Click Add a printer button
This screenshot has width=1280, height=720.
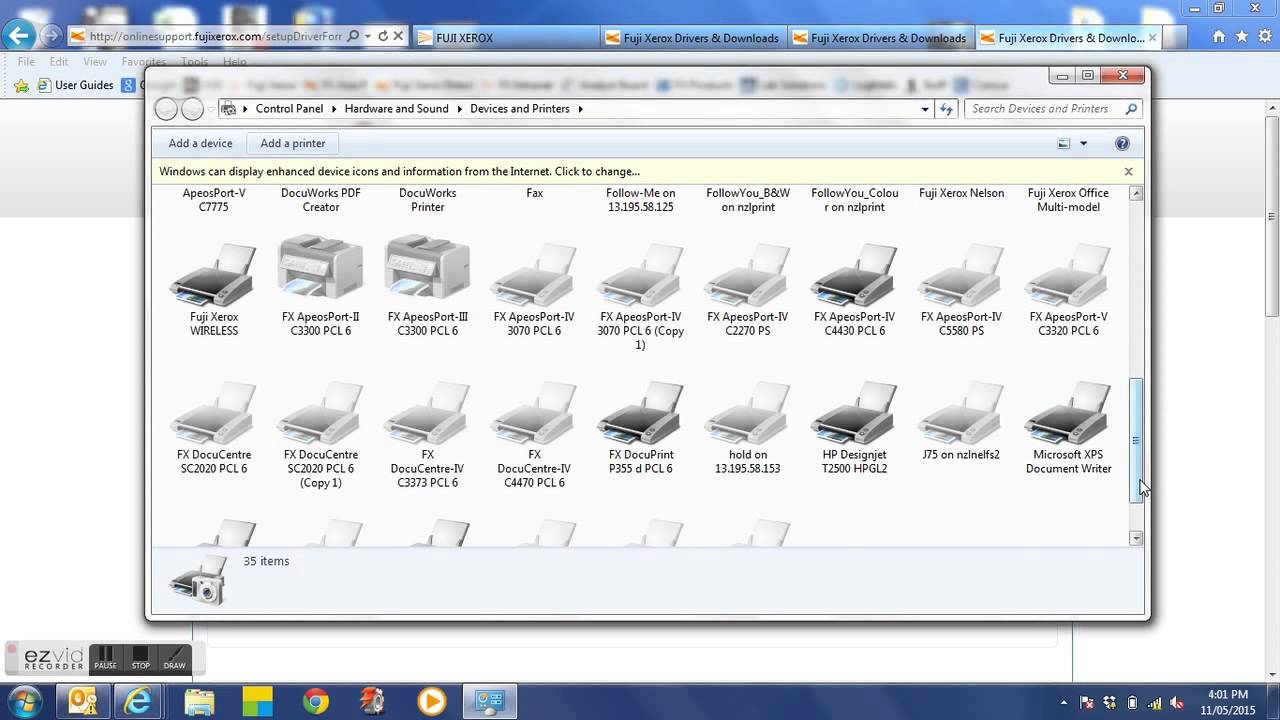(x=293, y=143)
